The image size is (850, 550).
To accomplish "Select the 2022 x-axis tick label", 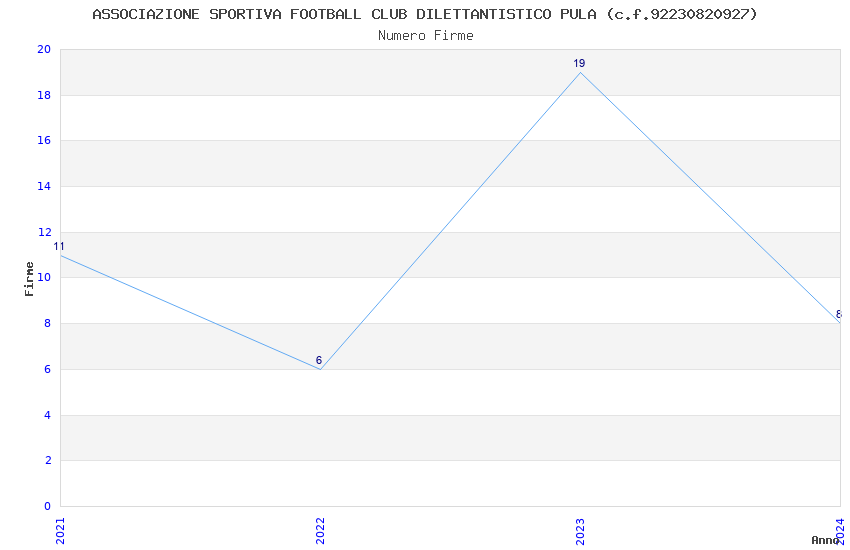I will click(x=320, y=530).
